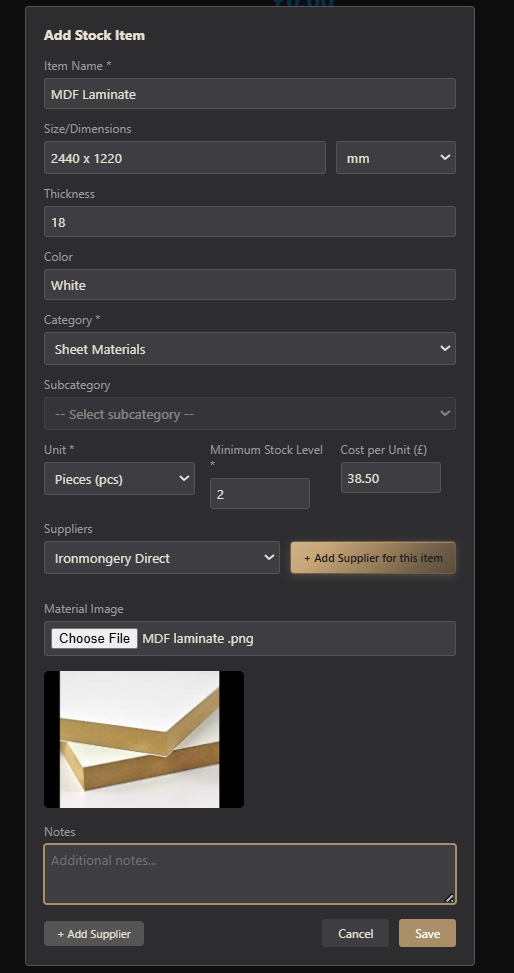
Task: Edit the Cost per Unit field 38.50
Action: (390, 478)
